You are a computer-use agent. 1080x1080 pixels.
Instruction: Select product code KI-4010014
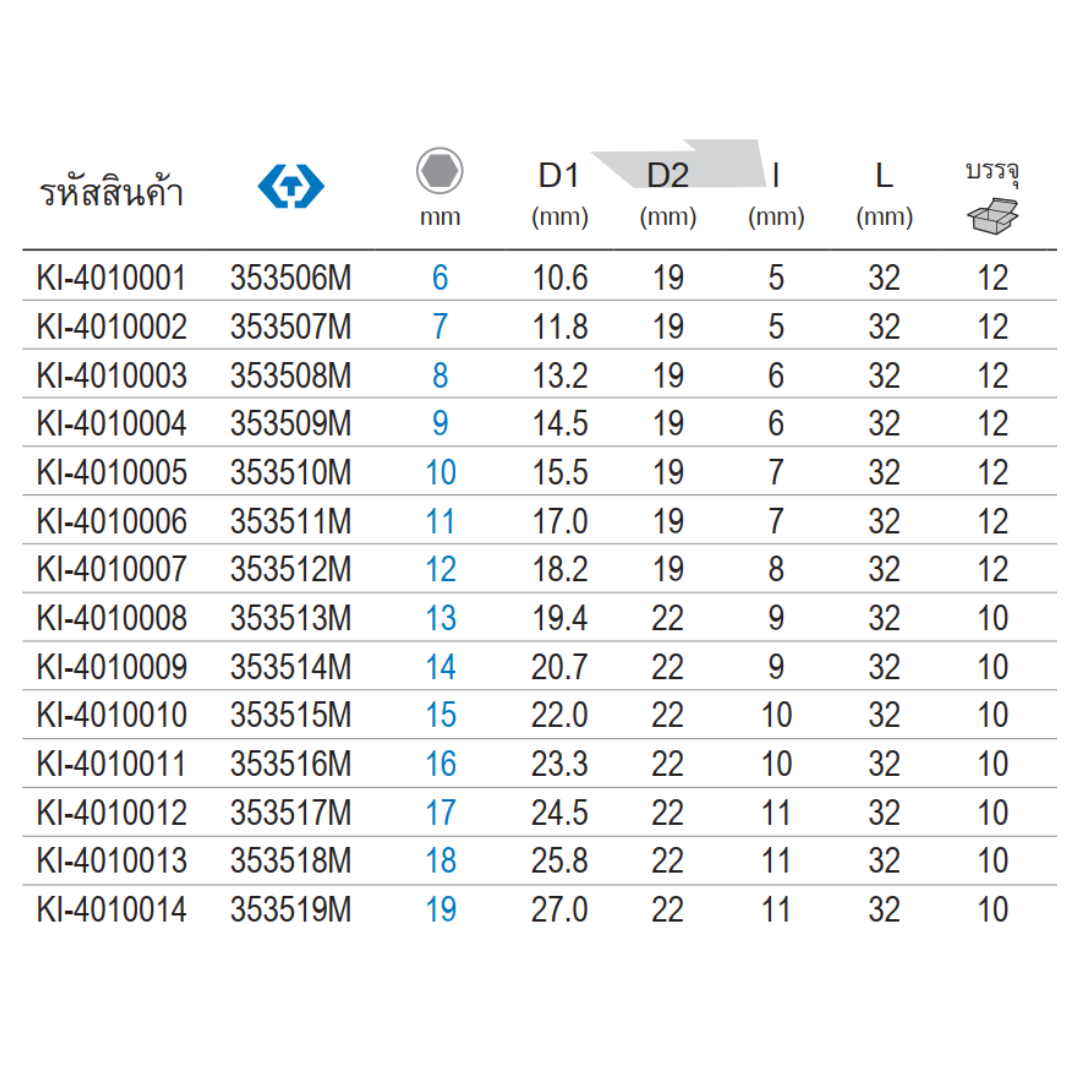tap(112, 911)
